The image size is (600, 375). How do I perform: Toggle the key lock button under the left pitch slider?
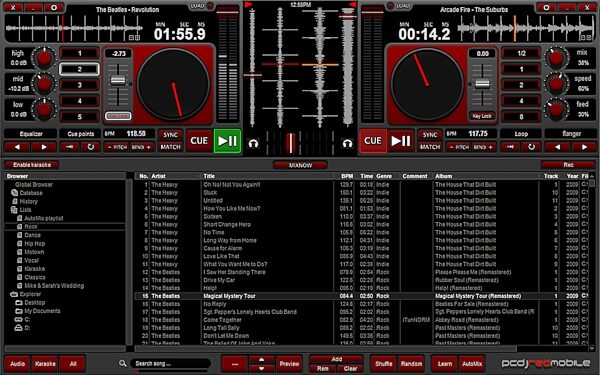[x=118, y=116]
